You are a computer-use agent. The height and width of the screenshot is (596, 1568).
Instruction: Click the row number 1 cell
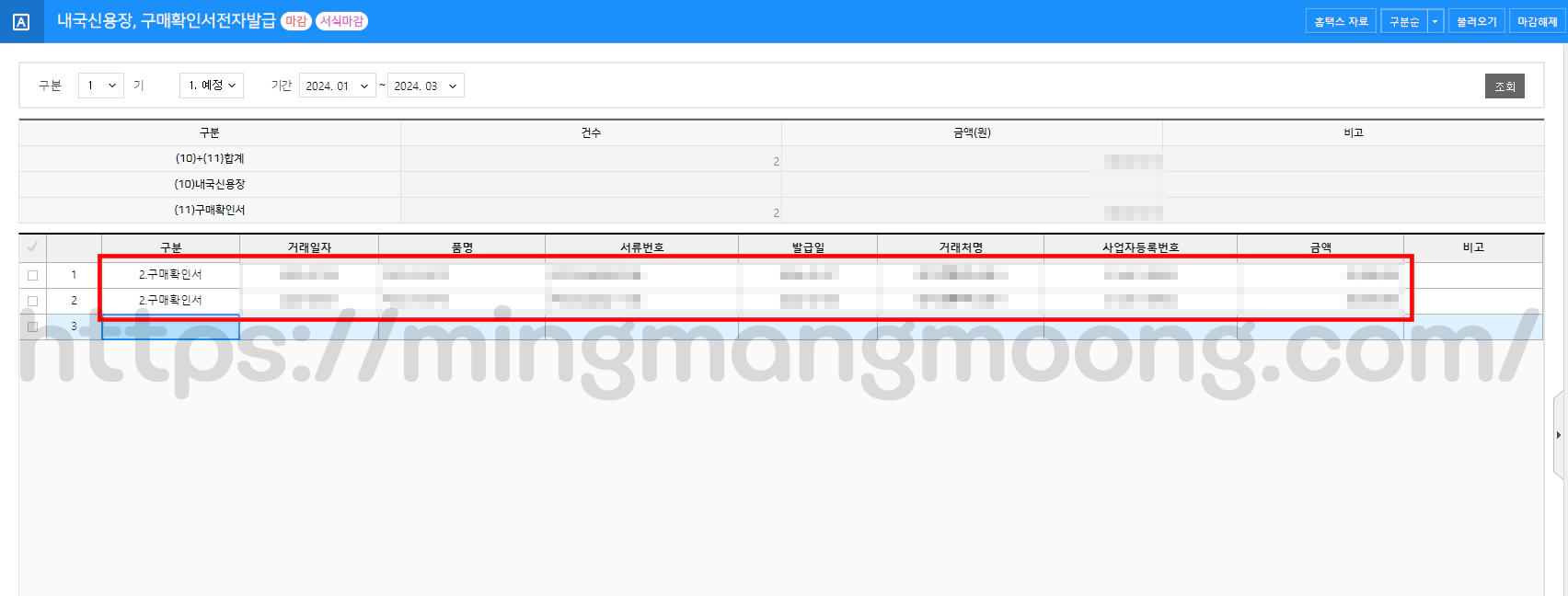pyautogui.click(x=74, y=275)
